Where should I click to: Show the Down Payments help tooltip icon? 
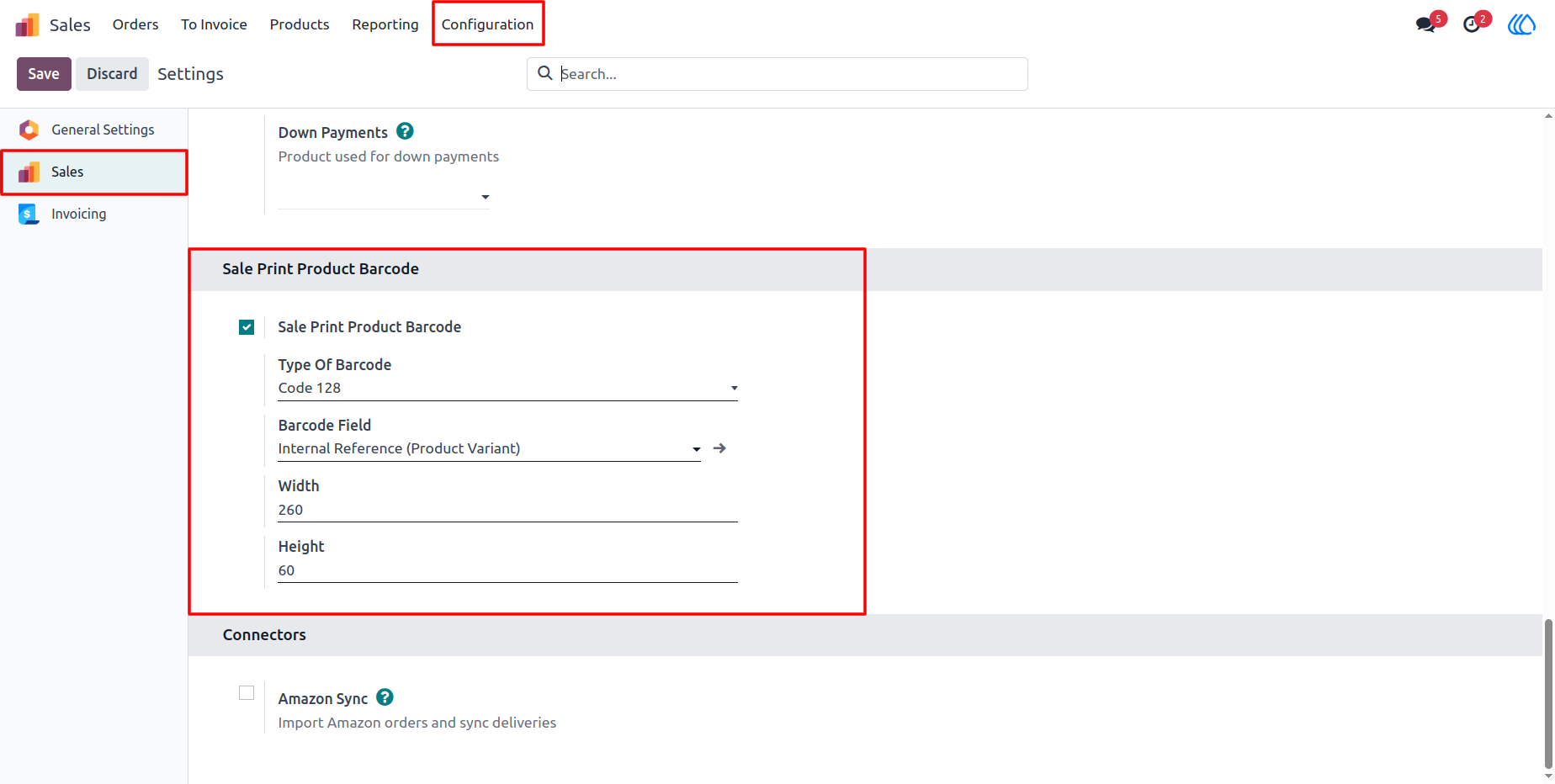pos(405,131)
